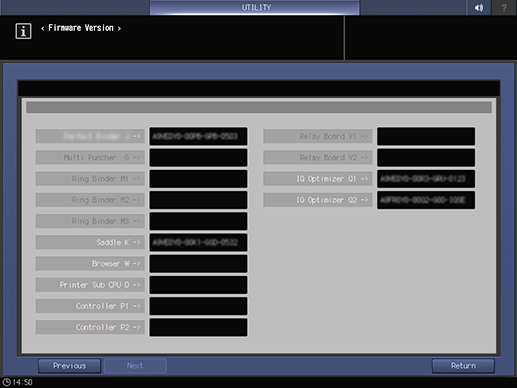Go to the Previous page
Screen dimensions: 517x388
69,366
